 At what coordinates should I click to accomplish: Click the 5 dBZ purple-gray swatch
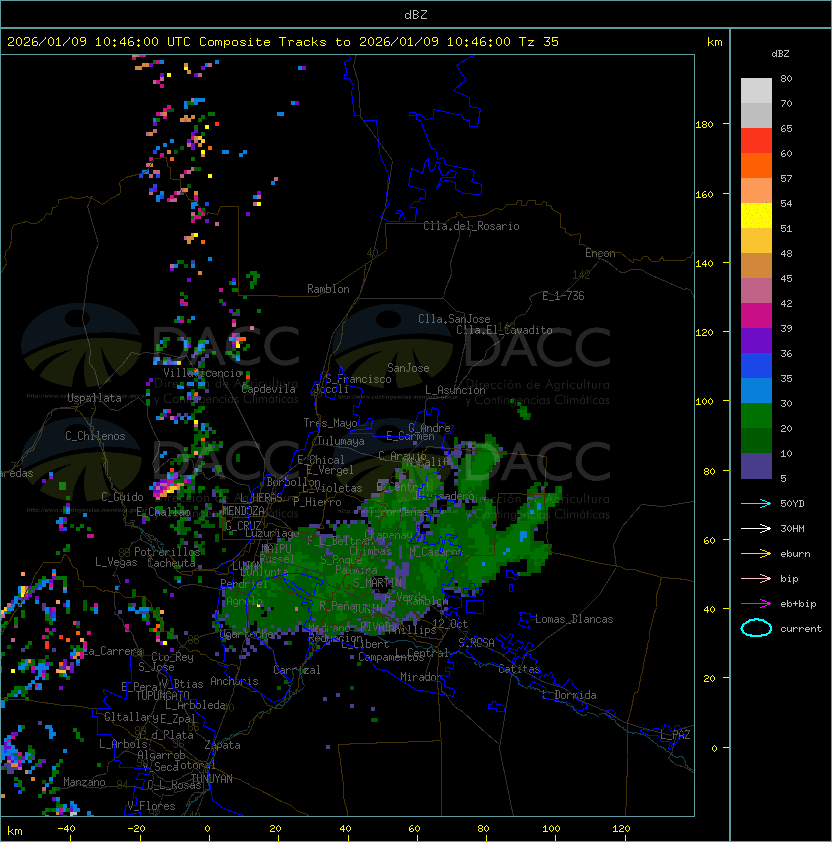pos(756,466)
